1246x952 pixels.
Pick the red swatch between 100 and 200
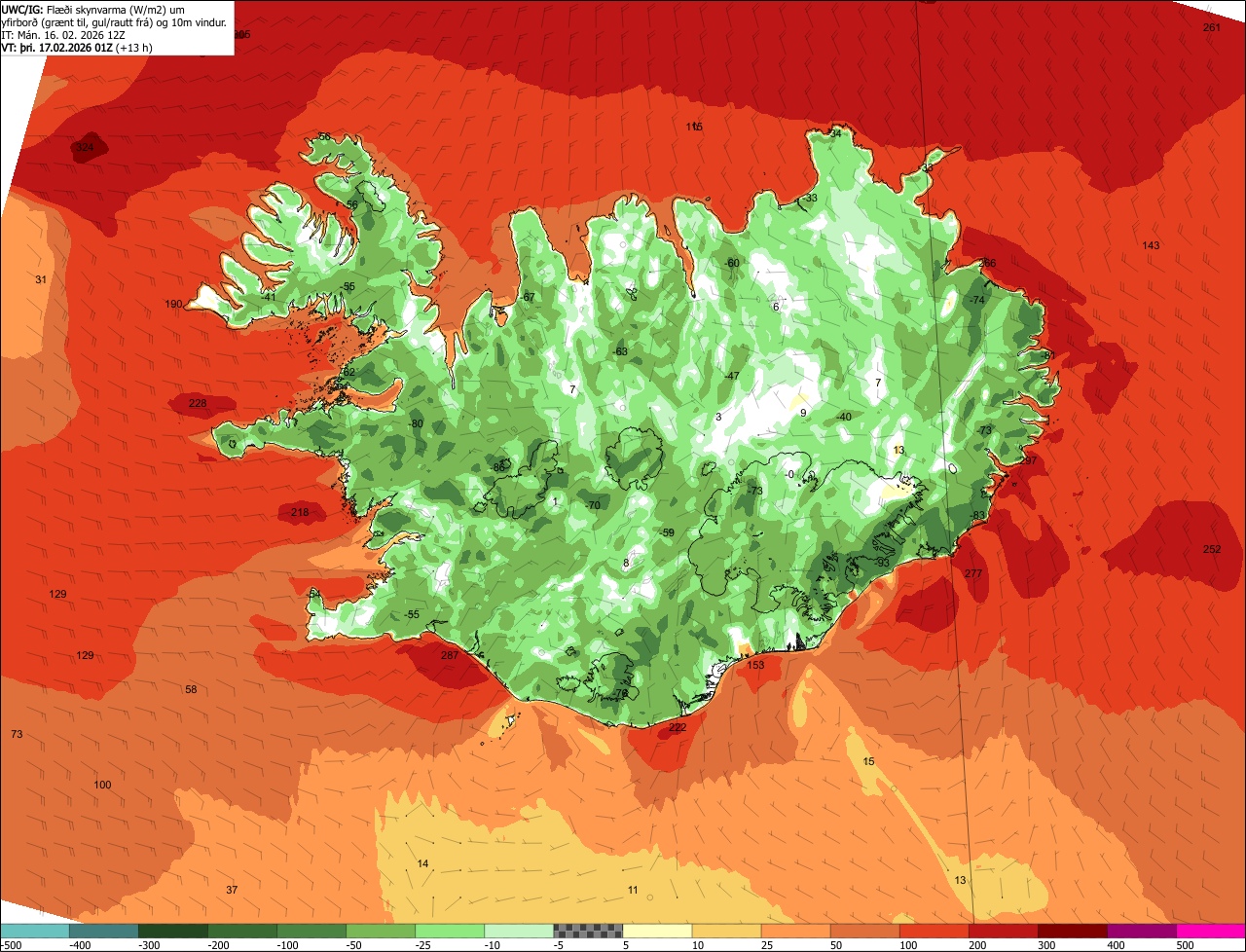(934, 931)
